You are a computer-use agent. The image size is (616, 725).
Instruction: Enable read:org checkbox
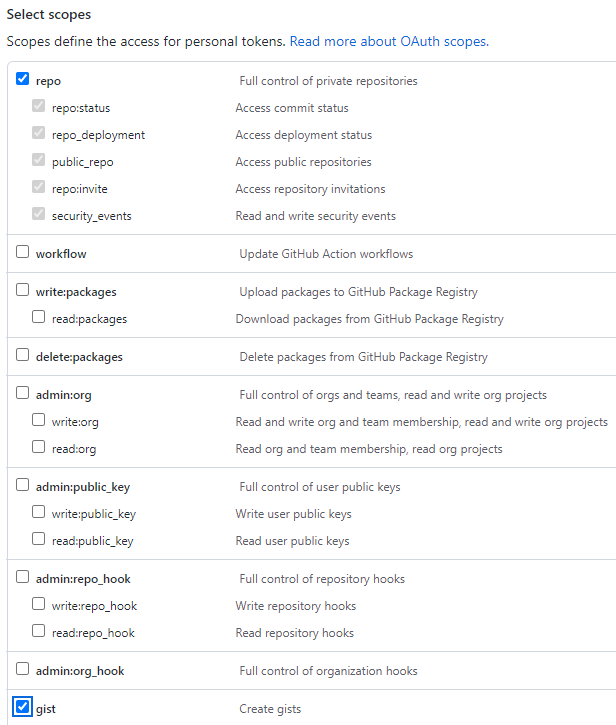tap(38, 447)
